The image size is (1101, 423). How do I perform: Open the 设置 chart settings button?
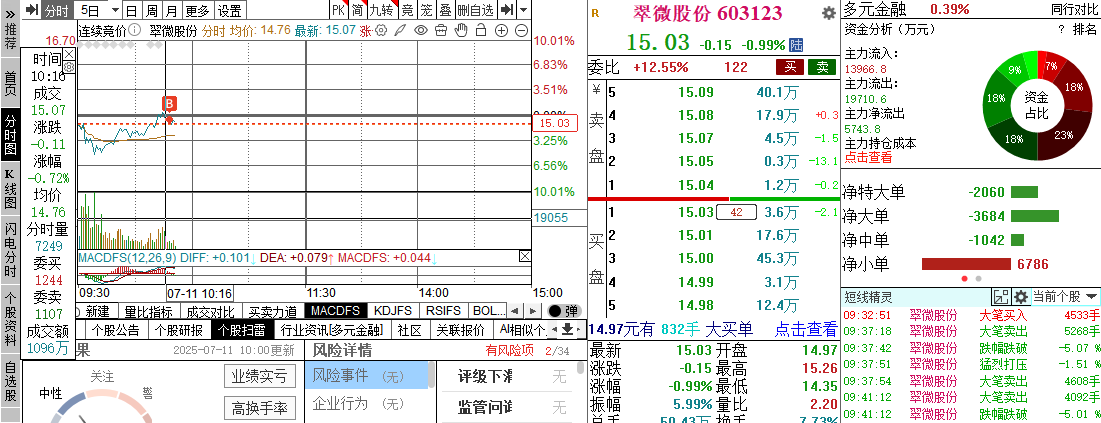(229, 10)
